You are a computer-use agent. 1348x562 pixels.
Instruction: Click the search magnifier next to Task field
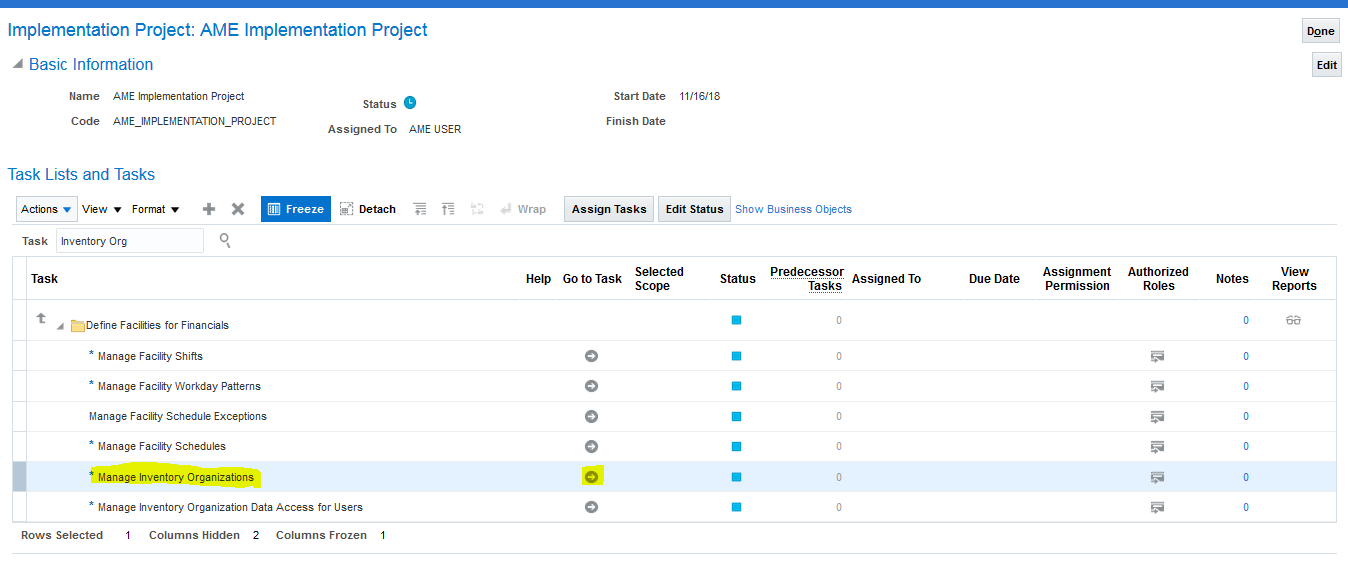[x=225, y=240]
